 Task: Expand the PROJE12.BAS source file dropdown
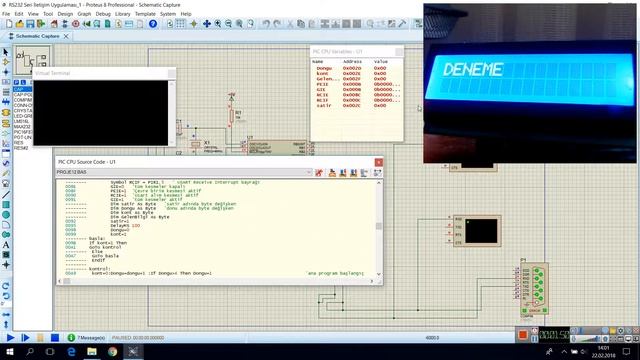pos(309,172)
